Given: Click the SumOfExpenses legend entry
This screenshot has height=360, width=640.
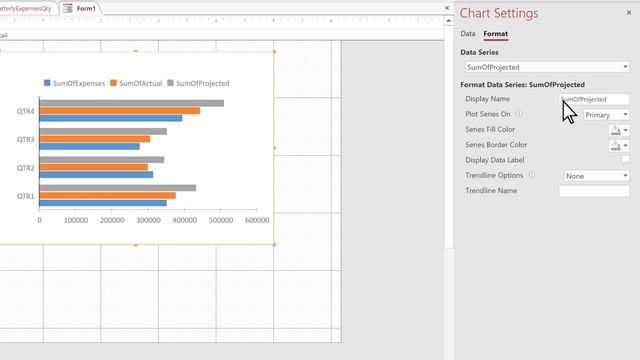Looking at the screenshot, I should (74, 83).
